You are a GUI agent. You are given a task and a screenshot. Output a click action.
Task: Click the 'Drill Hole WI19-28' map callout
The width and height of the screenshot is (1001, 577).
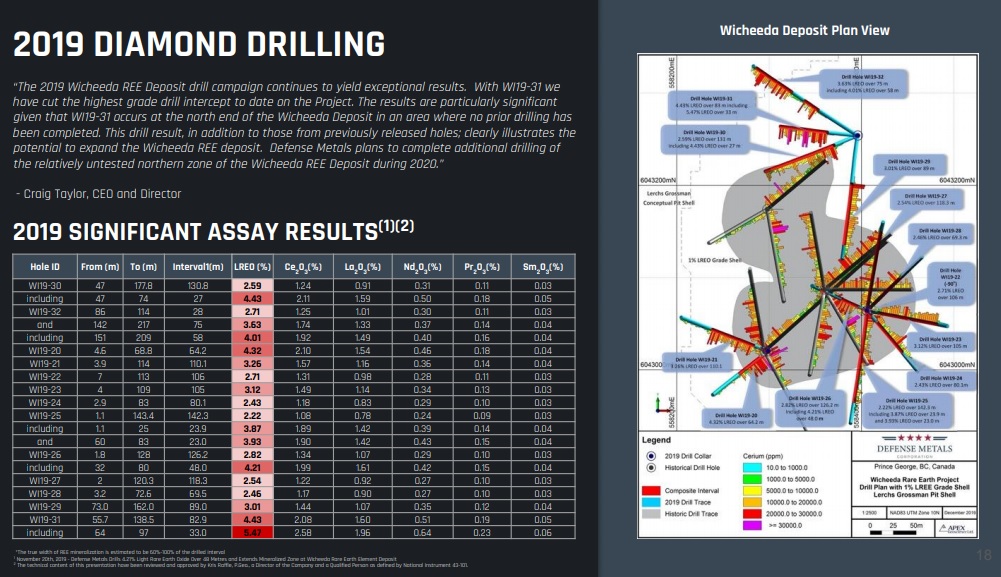click(x=943, y=233)
